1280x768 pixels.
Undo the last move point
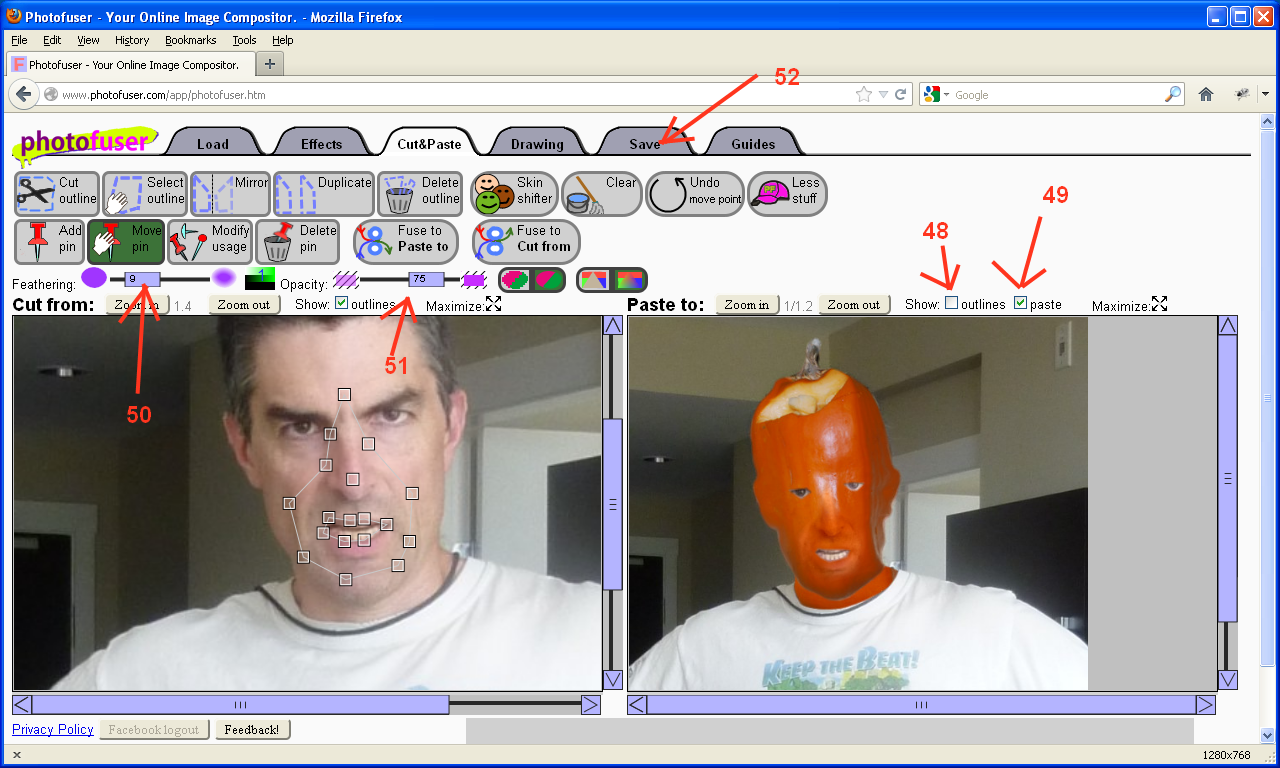[695, 193]
